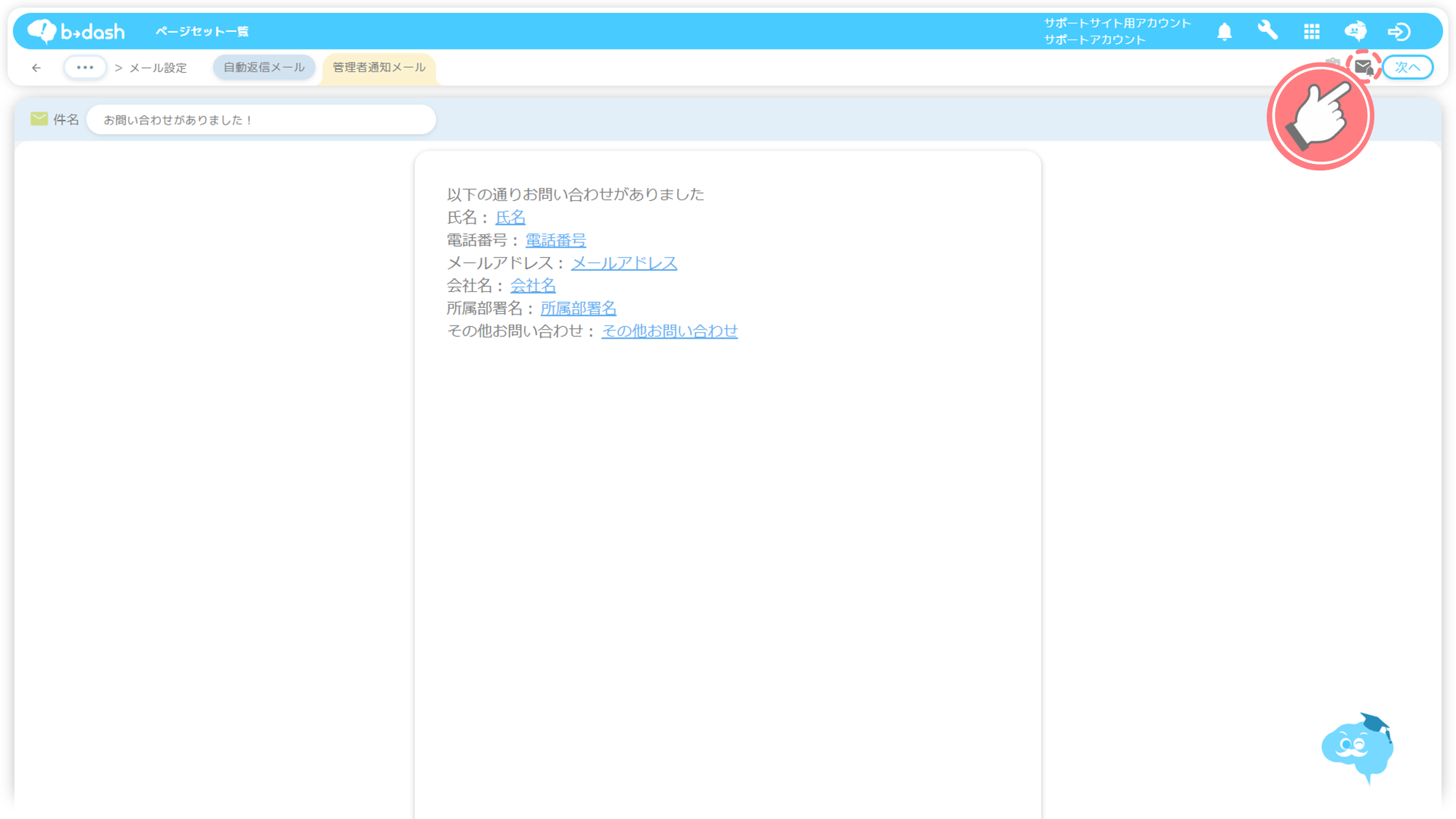
Task: Click the 電話番号 merge tag link
Action: tap(555, 240)
